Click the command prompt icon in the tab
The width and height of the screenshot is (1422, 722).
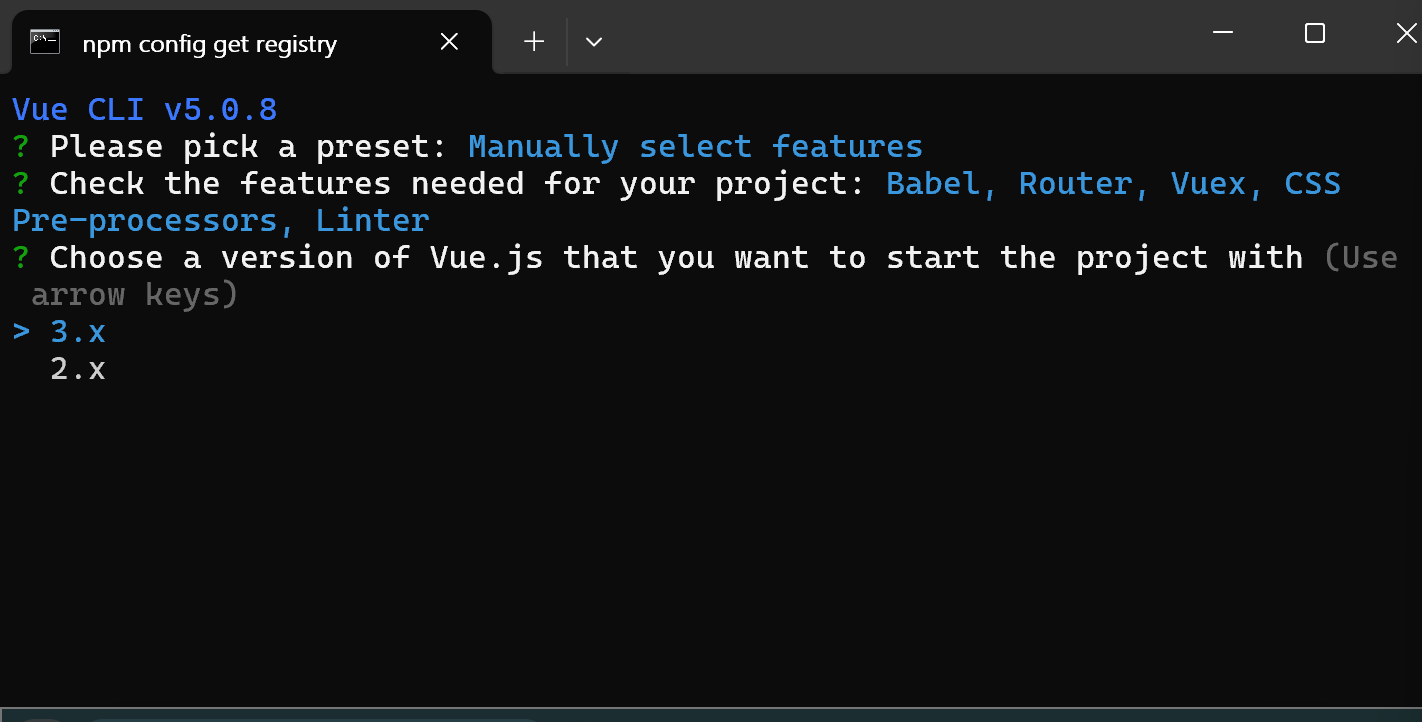45,42
